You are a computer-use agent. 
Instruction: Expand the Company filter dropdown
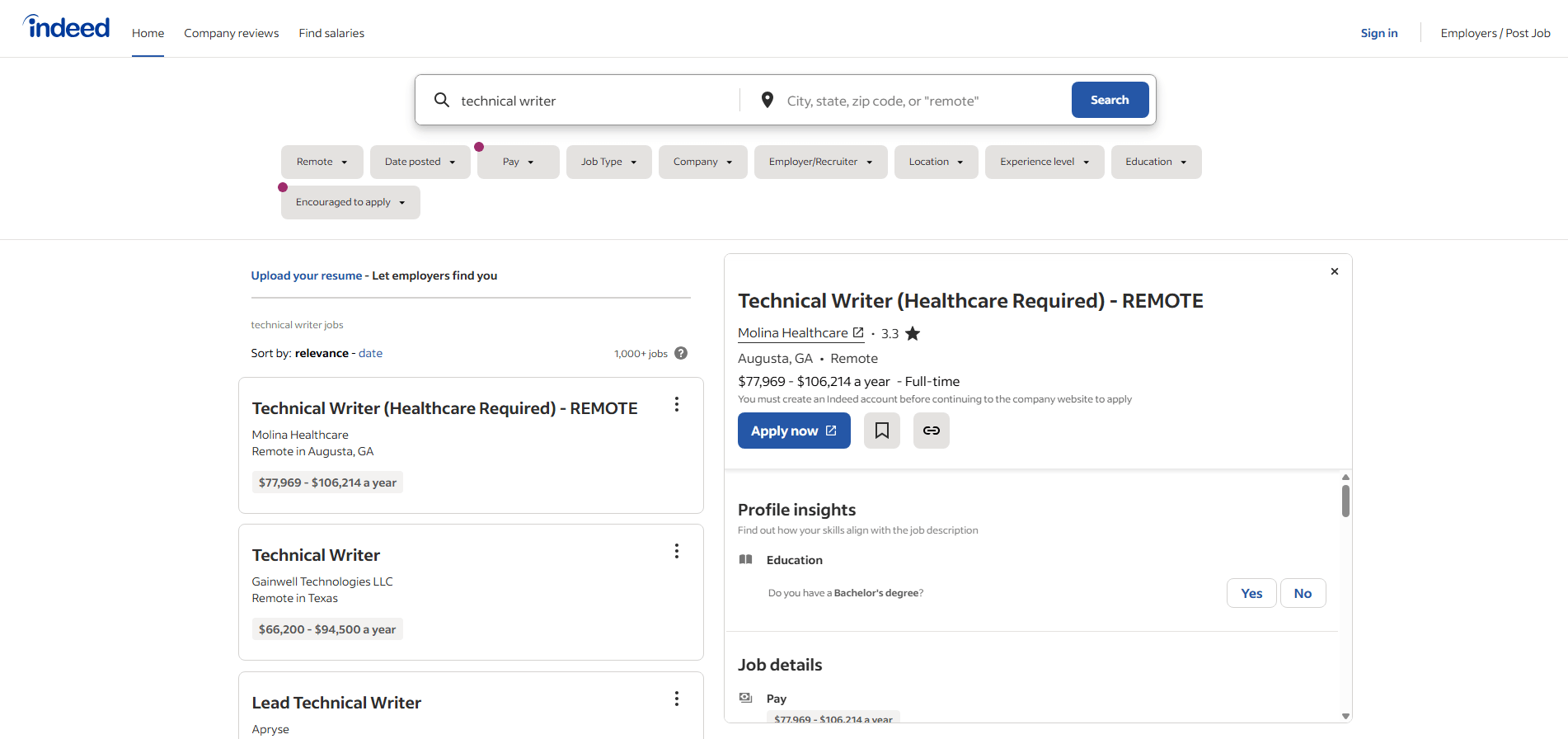tap(703, 162)
